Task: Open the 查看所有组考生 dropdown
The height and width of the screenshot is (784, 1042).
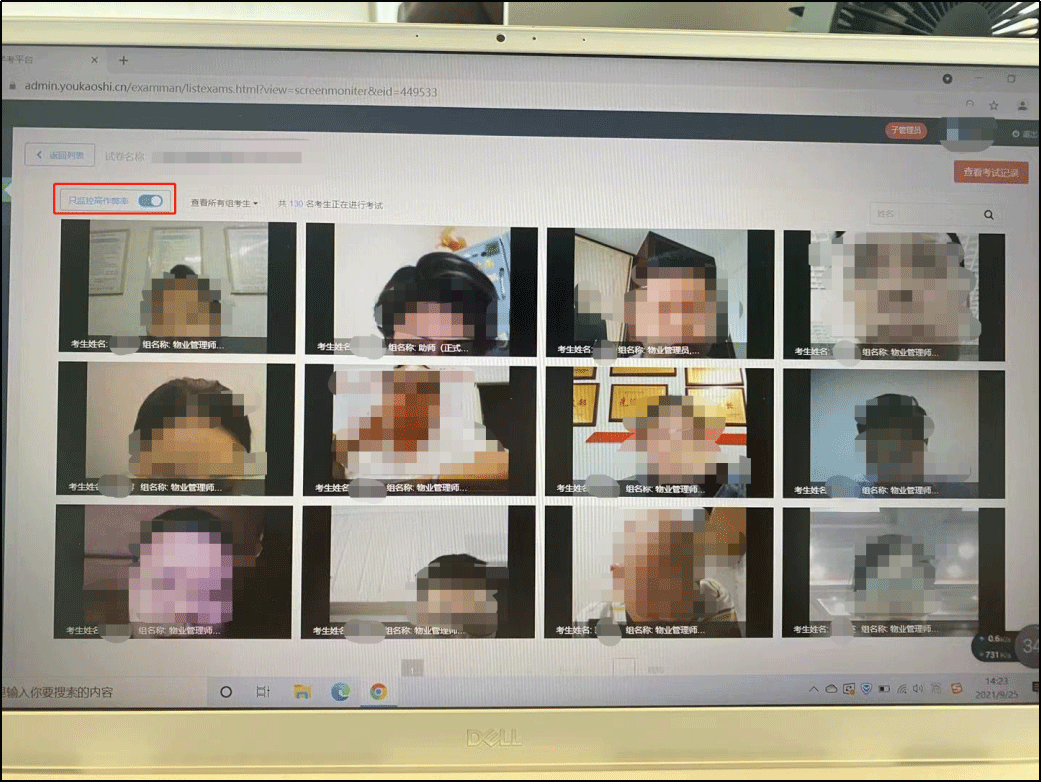Action: tap(224, 203)
